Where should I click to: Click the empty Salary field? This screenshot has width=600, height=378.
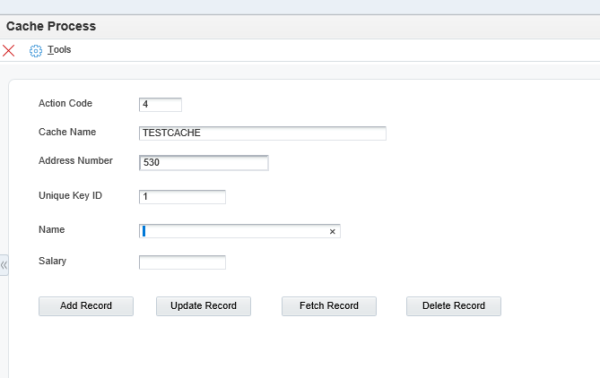pyautogui.click(x=182, y=262)
